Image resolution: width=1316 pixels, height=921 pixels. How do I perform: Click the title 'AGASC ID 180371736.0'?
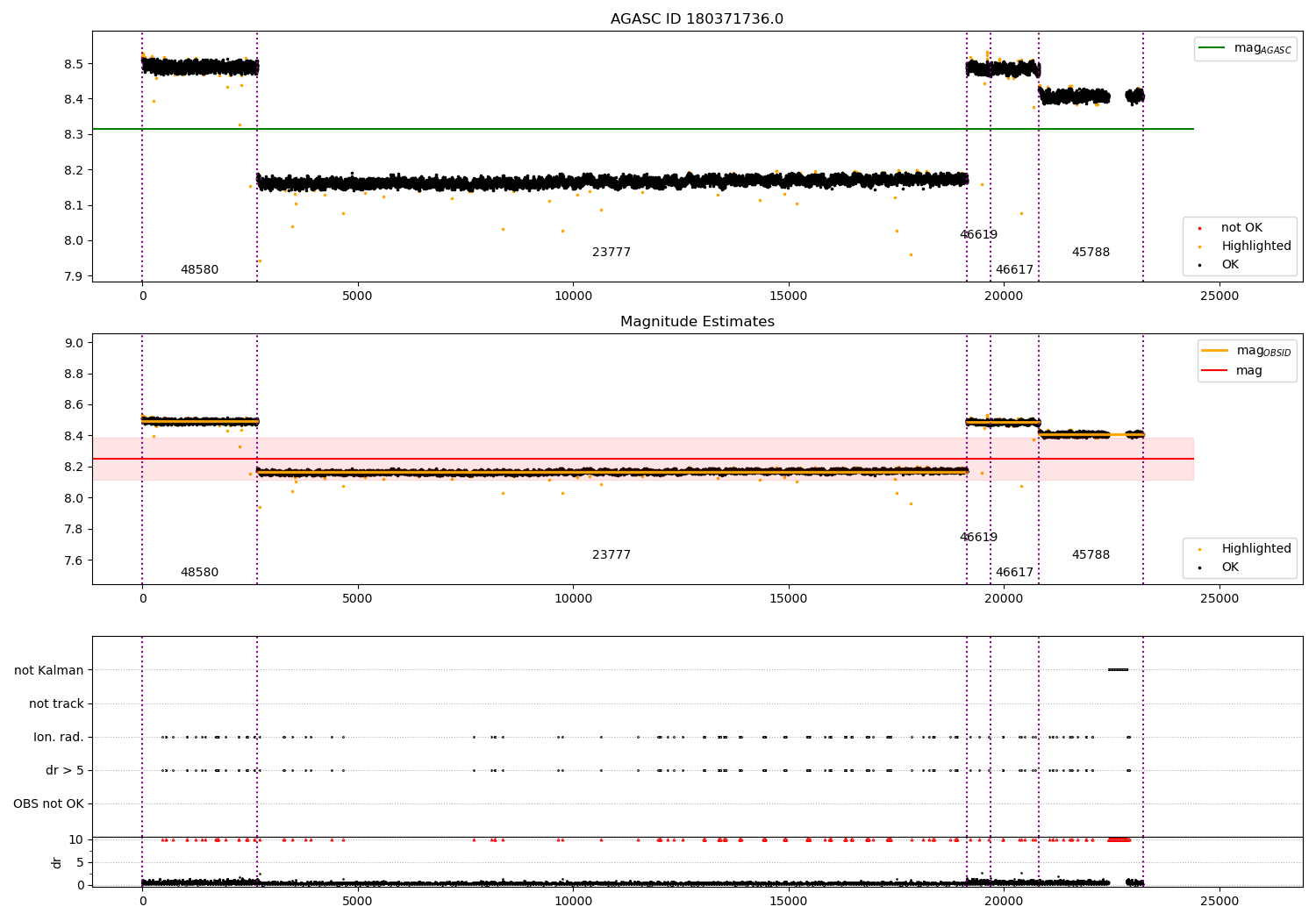(697, 19)
